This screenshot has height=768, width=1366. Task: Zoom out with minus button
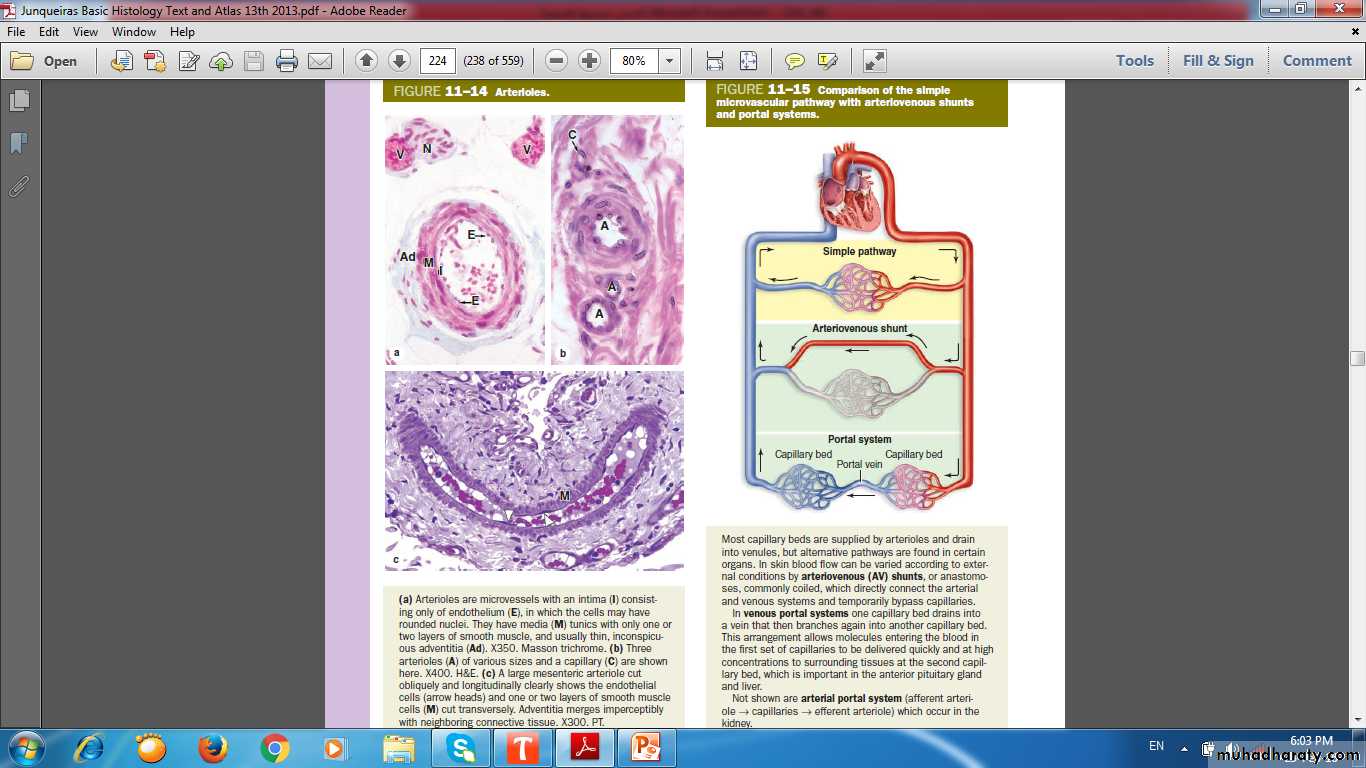[x=557, y=61]
